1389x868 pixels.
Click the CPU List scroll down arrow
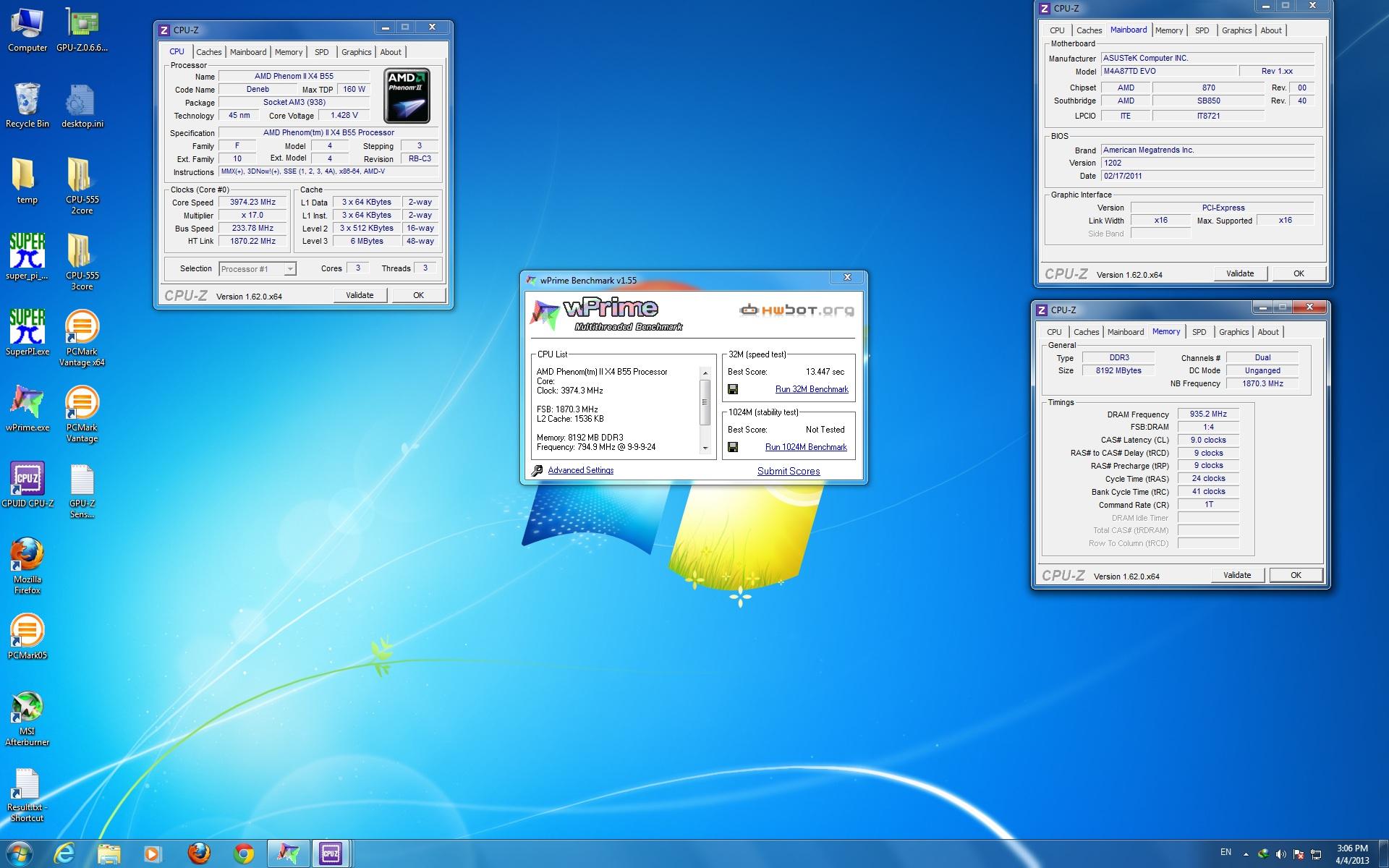coord(705,448)
